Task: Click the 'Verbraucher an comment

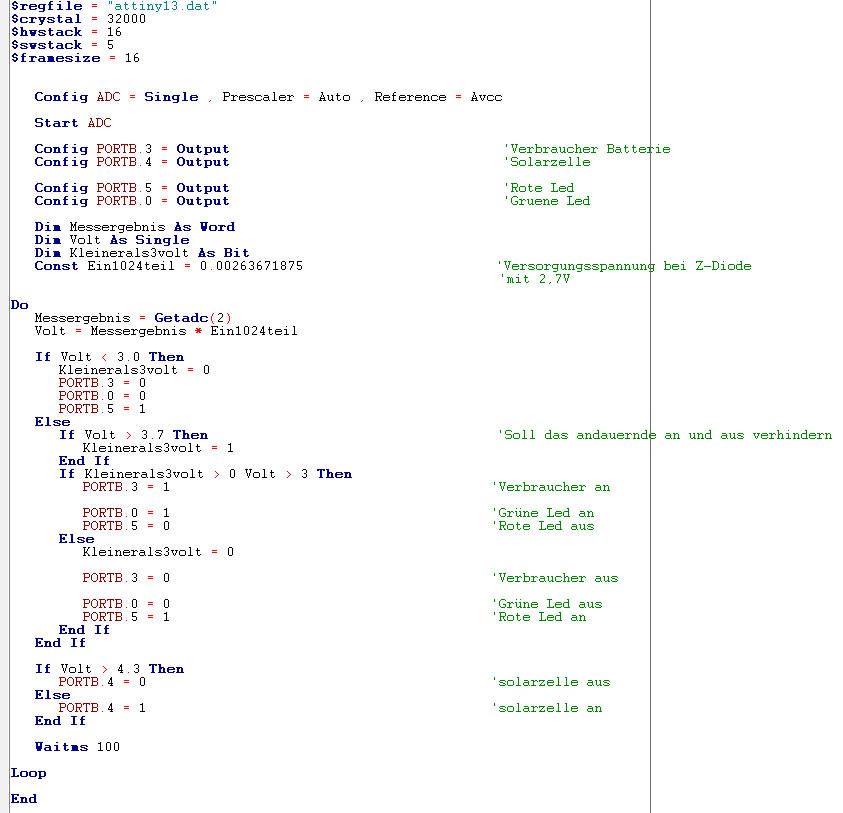Action: [x=551, y=487]
